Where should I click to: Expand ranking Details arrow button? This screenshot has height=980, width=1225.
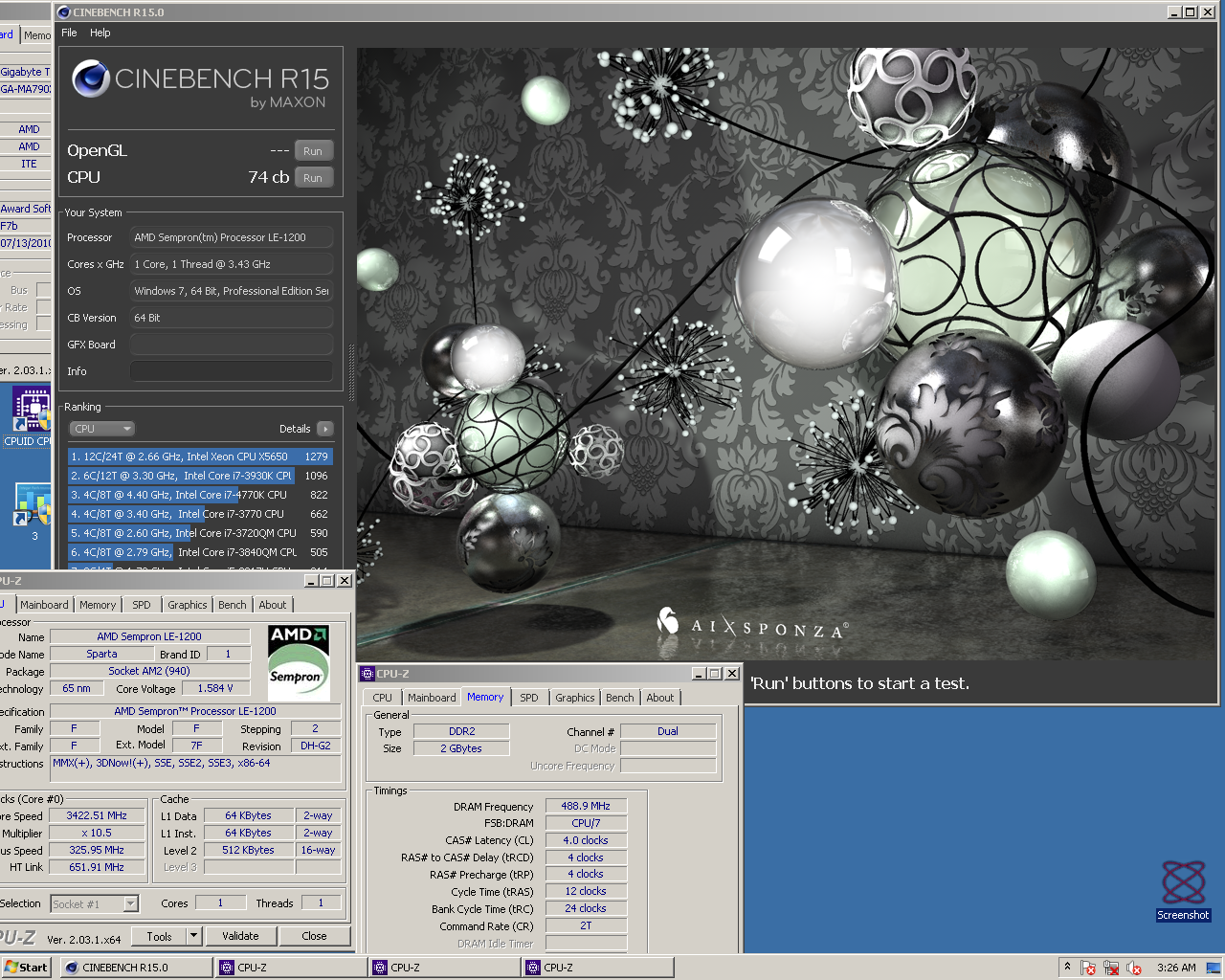tap(325, 429)
